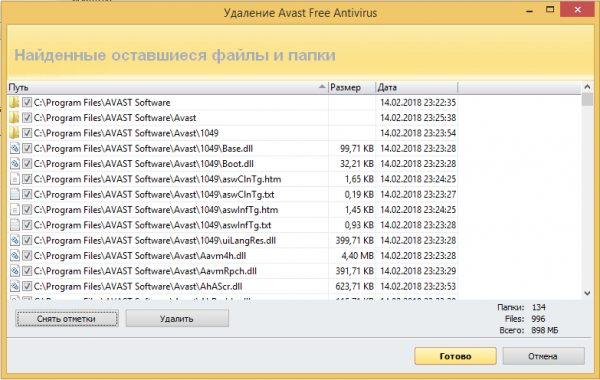Click the Files: 996 counter
600x380 pixels.
525,319
